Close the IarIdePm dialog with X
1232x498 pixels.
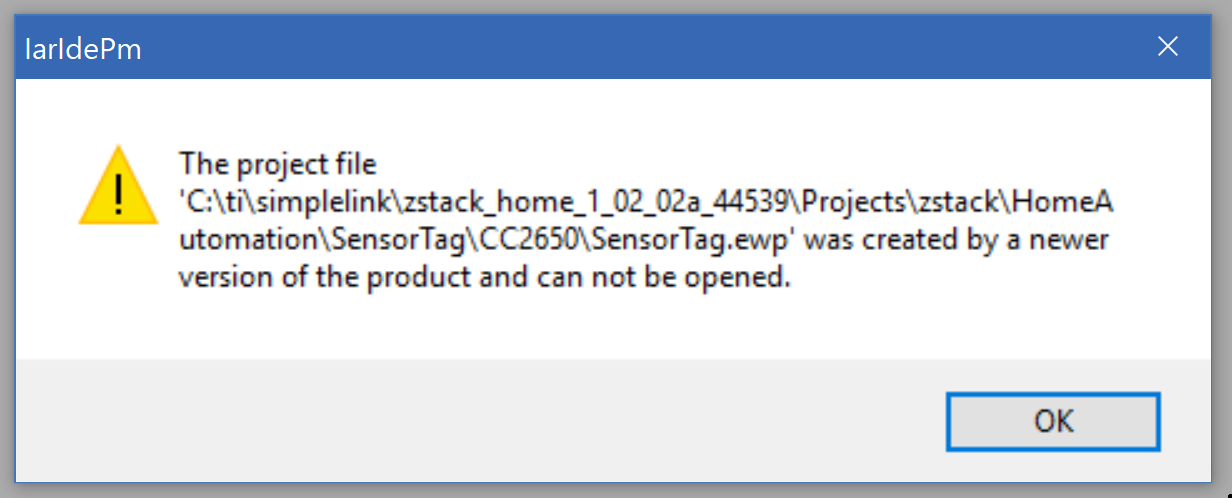[x=1167, y=46]
